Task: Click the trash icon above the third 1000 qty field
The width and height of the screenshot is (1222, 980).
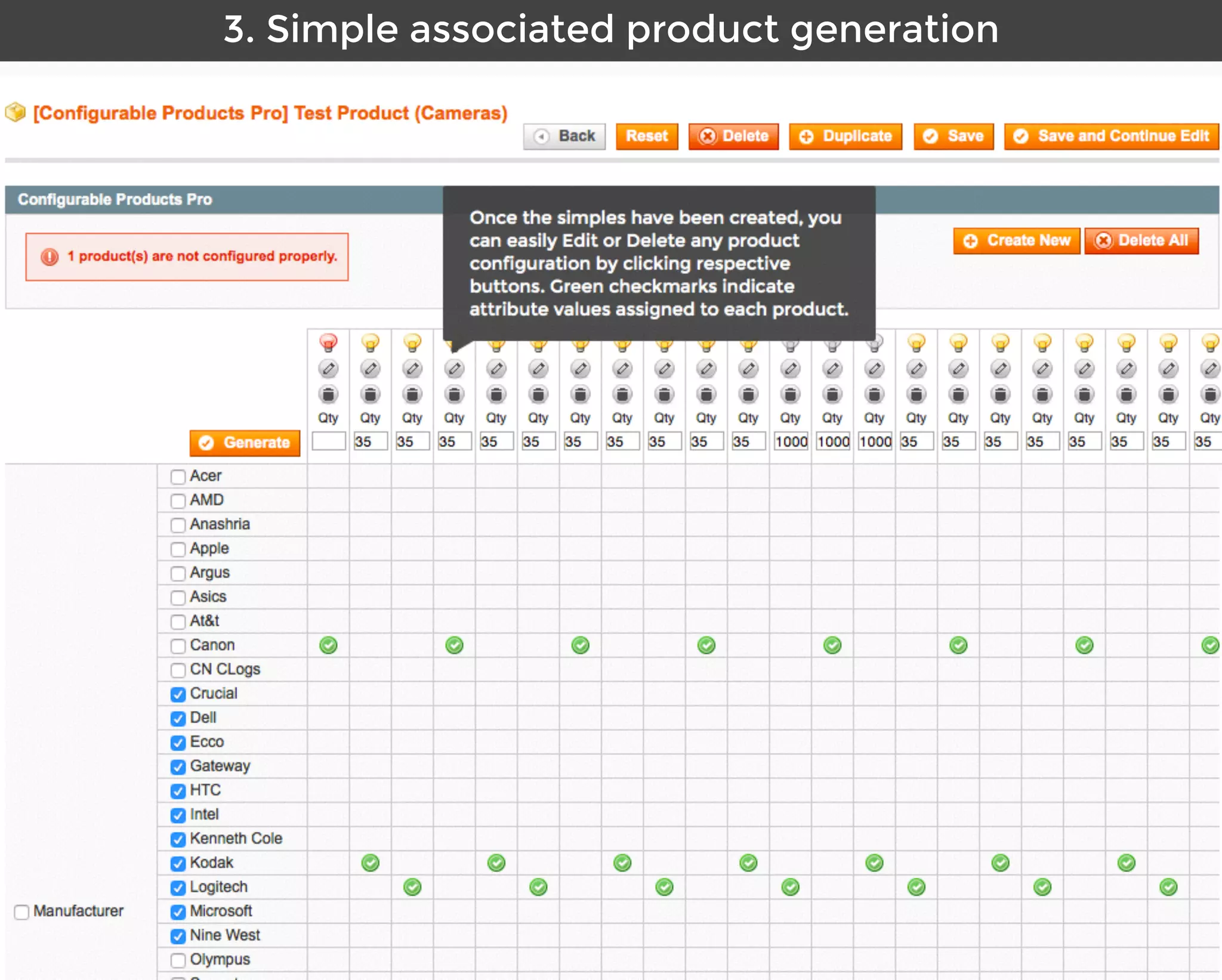Action: [x=874, y=394]
